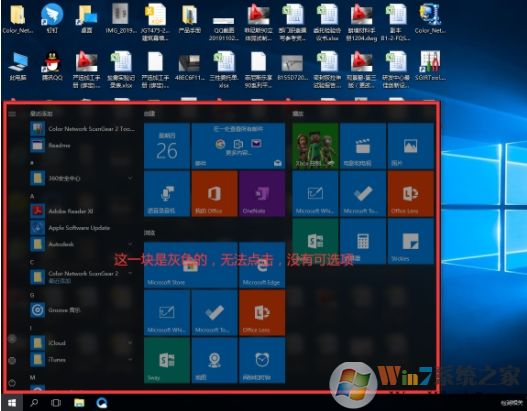Screen dimensions: 527x411
Task: Open the Start menu hamburger navigation icon
Action: point(12,114)
